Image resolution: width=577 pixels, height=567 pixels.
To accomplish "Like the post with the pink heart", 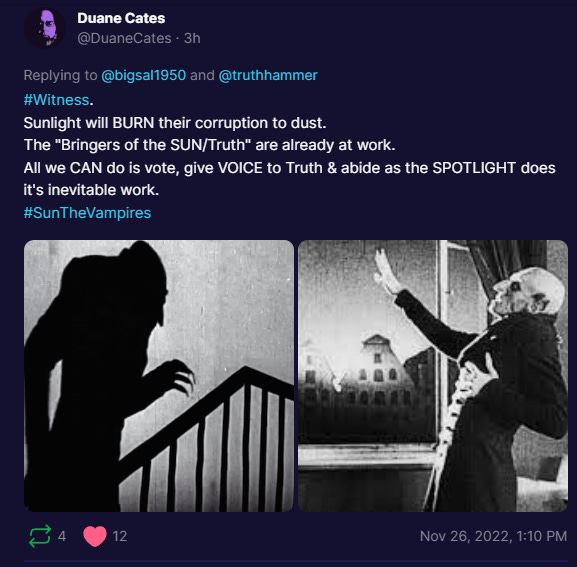I will coord(95,536).
